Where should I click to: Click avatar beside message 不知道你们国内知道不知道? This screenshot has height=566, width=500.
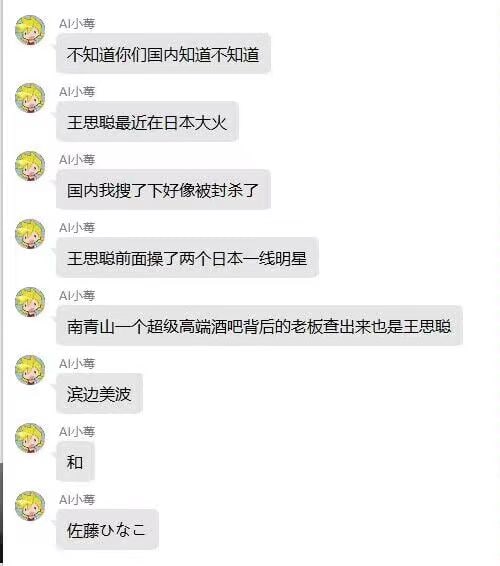[x=30, y=30]
